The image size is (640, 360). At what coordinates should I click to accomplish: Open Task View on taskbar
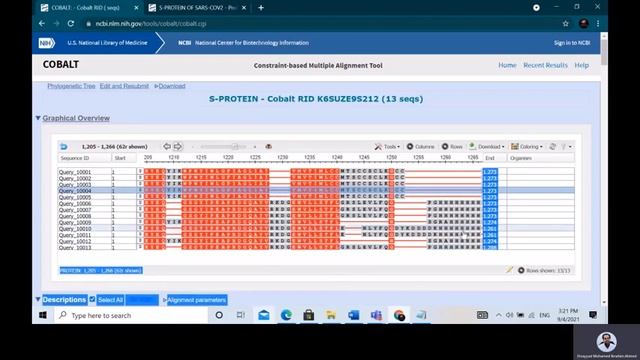tap(241, 315)
